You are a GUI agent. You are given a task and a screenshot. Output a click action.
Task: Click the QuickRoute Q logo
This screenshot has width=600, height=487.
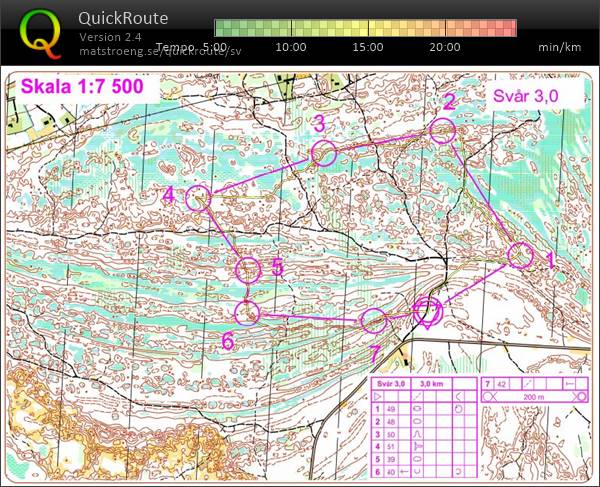(x=40, y=34)
